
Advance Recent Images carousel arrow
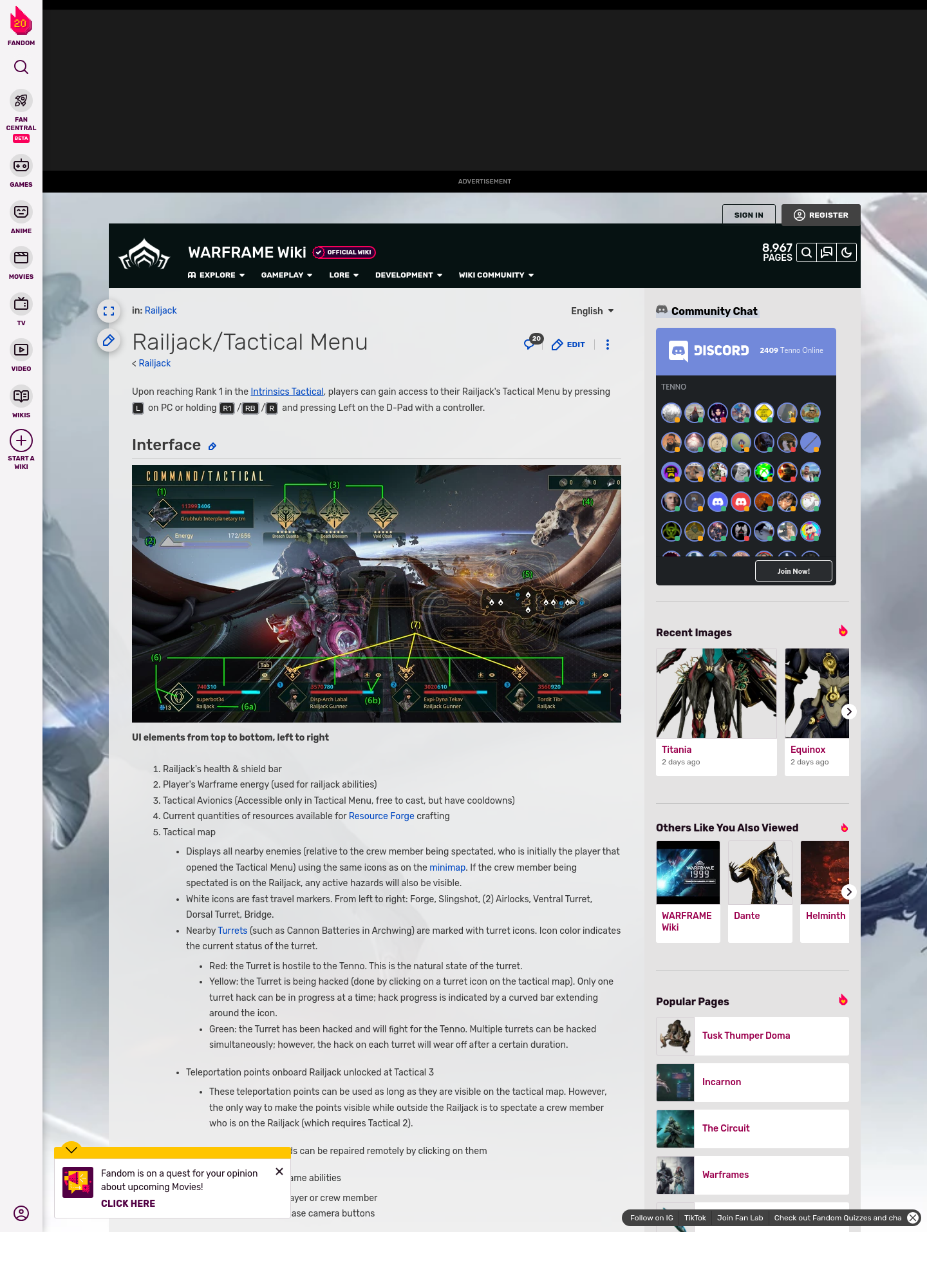(849, 712)
